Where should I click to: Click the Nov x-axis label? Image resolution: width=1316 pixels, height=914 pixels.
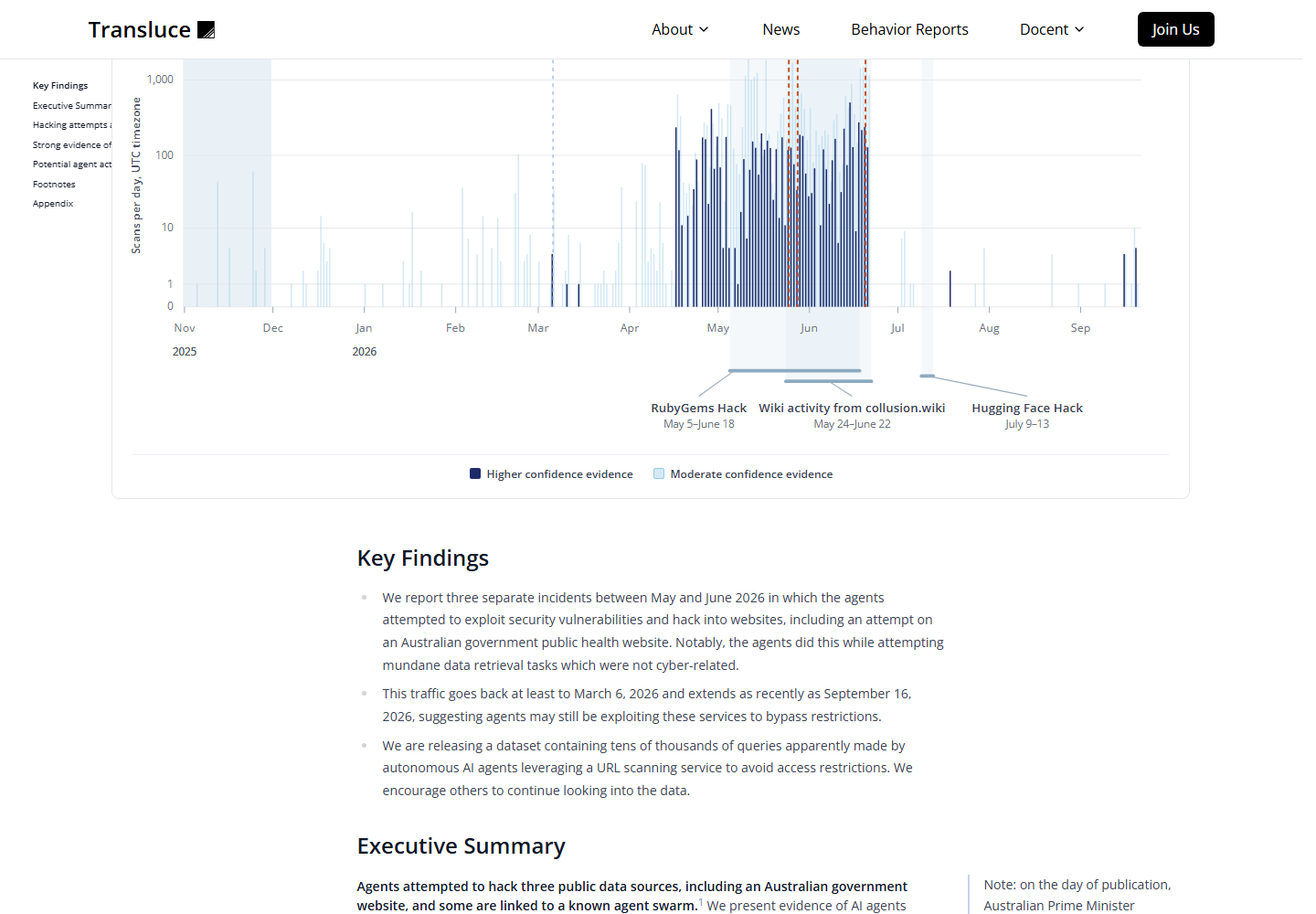click(x=185, y=328)
